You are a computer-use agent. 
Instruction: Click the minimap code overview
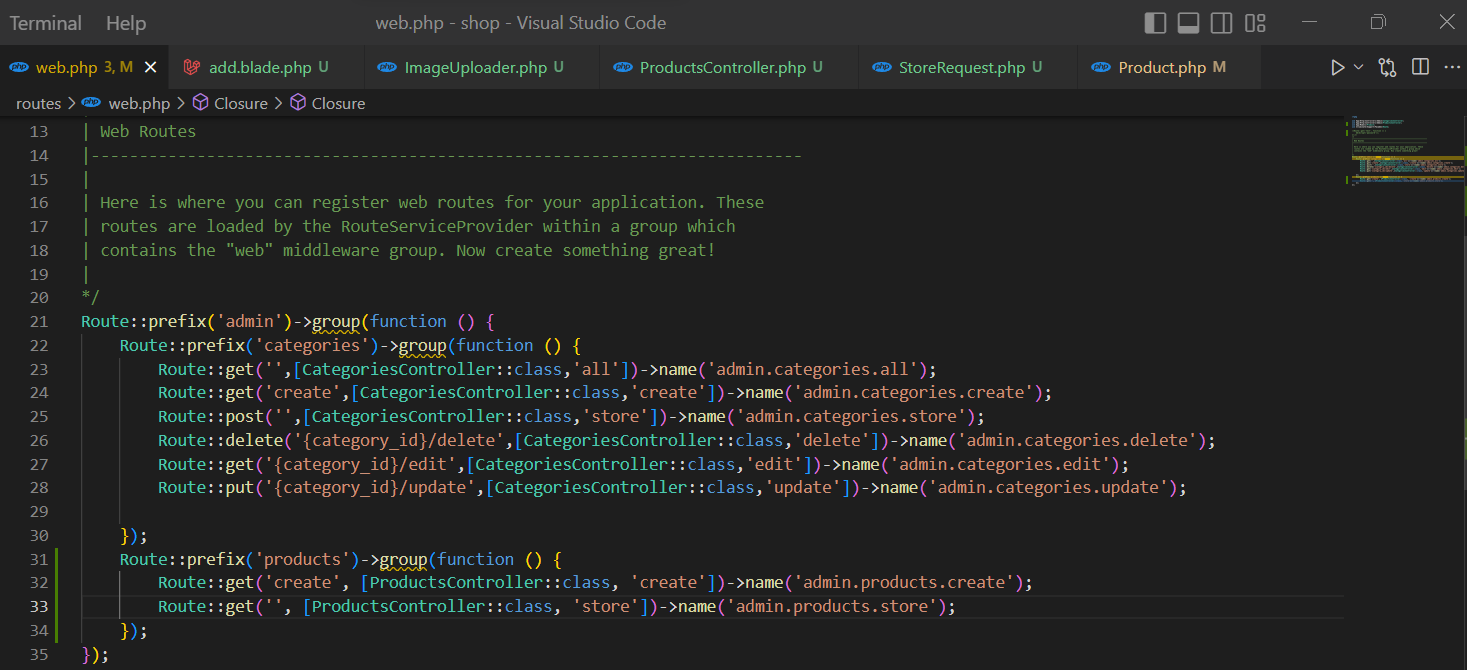point(1407,153)
